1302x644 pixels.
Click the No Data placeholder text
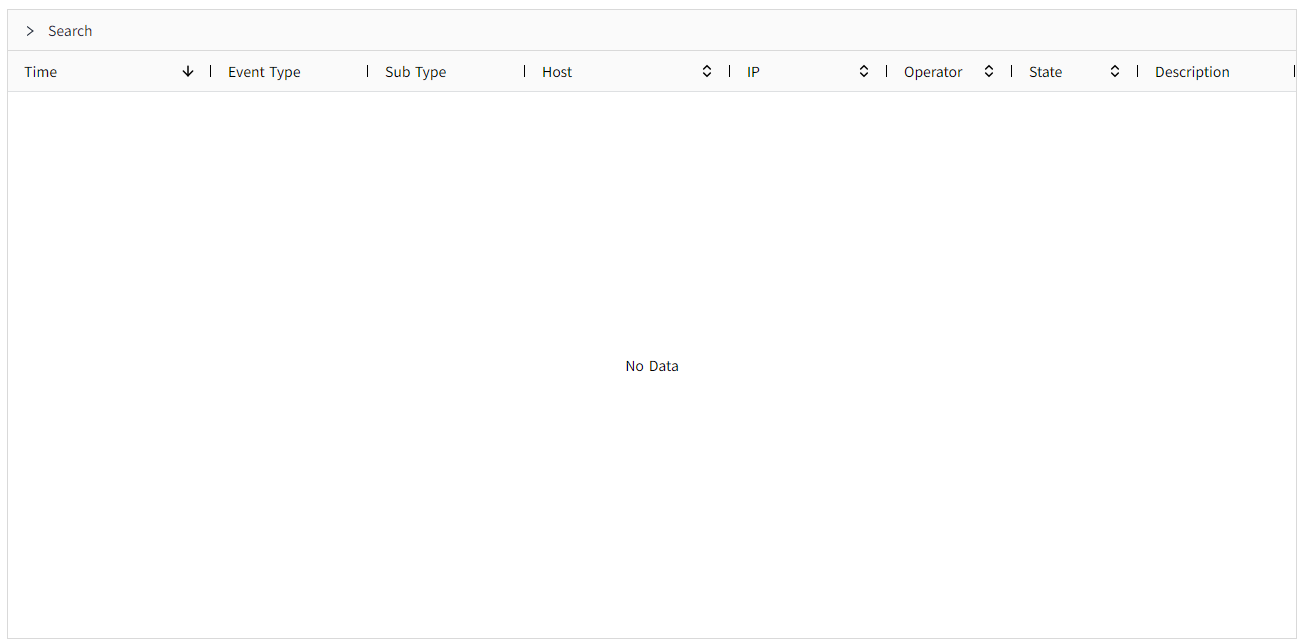(x=652, y=366)
